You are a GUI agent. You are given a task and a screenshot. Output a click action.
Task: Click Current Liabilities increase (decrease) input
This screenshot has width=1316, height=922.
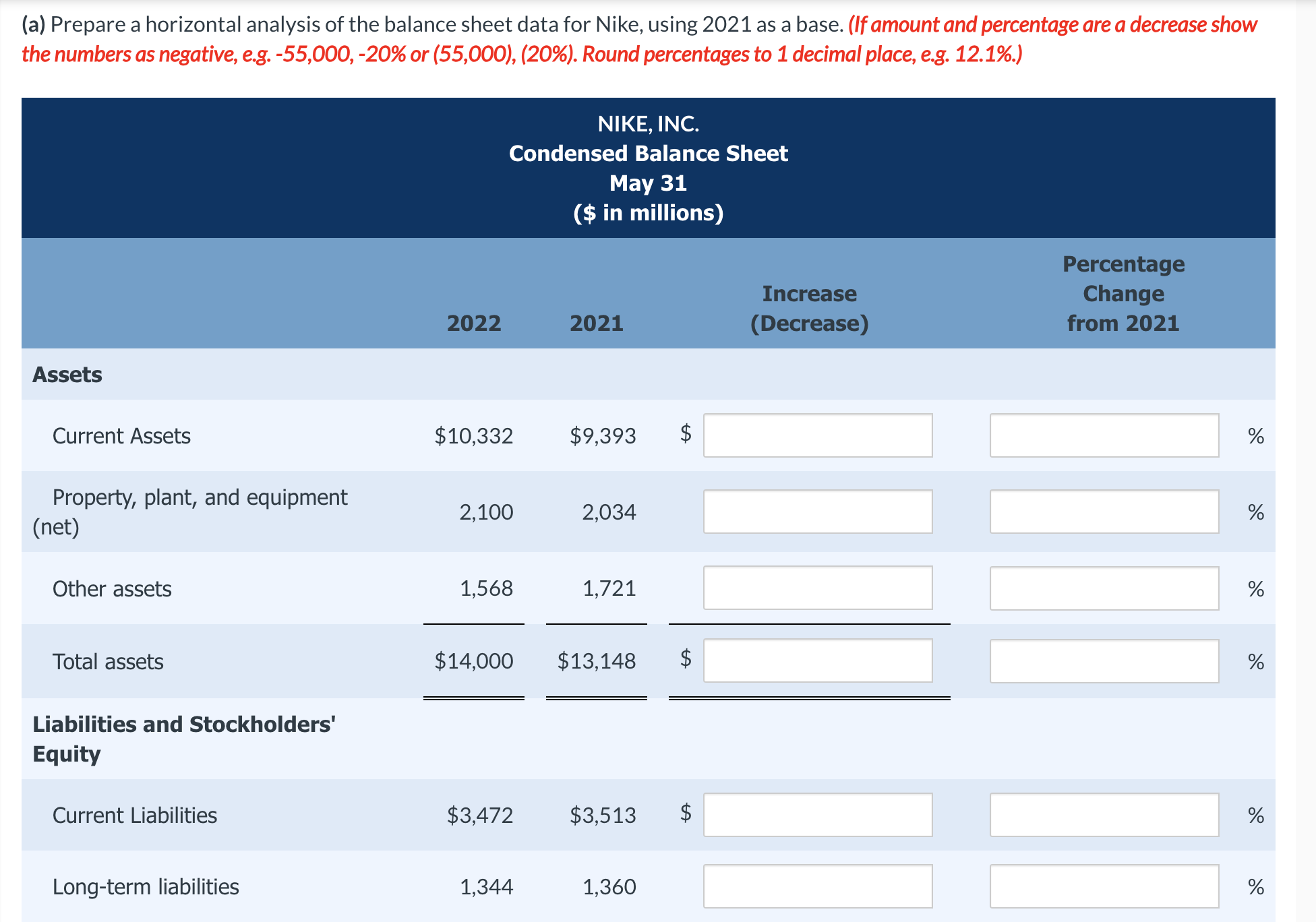818,815
